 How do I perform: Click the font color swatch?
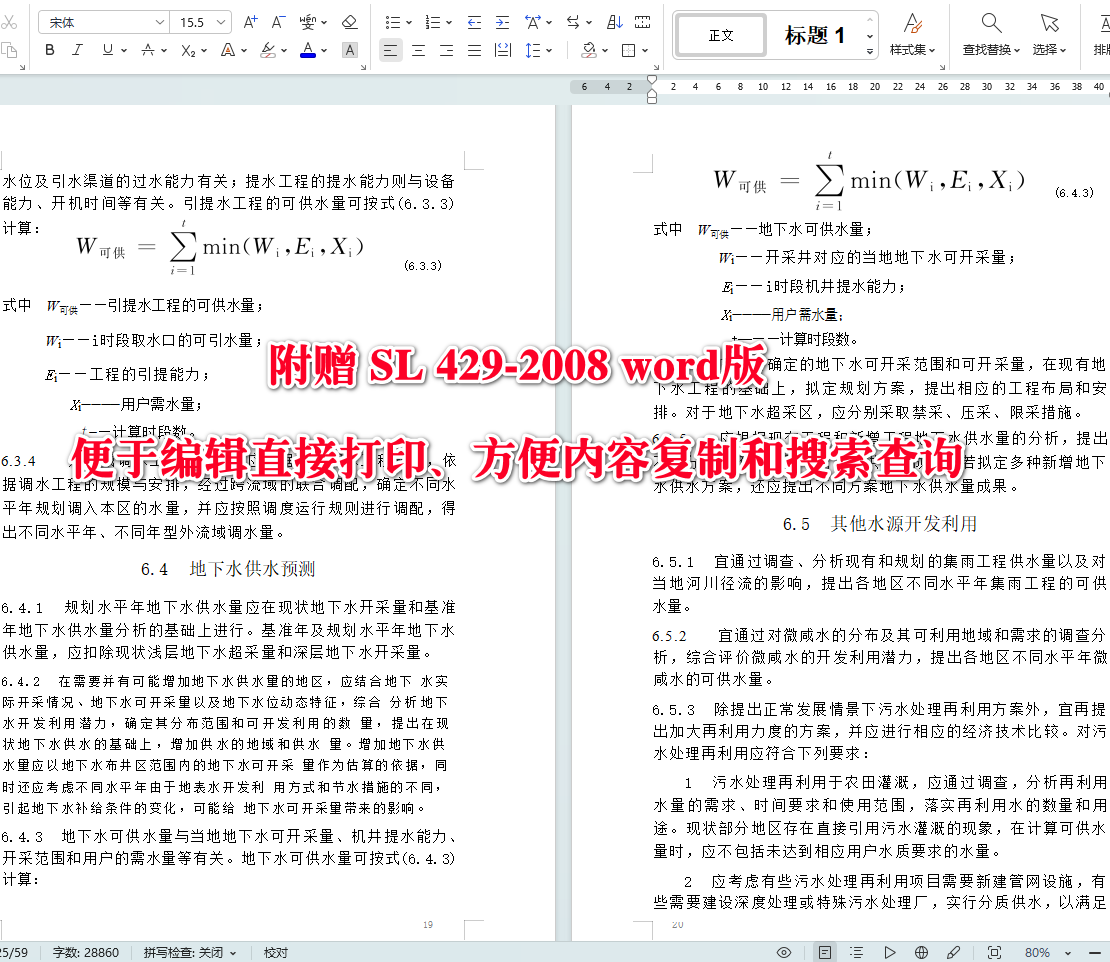pyautogui.click(x=307, y=50)
